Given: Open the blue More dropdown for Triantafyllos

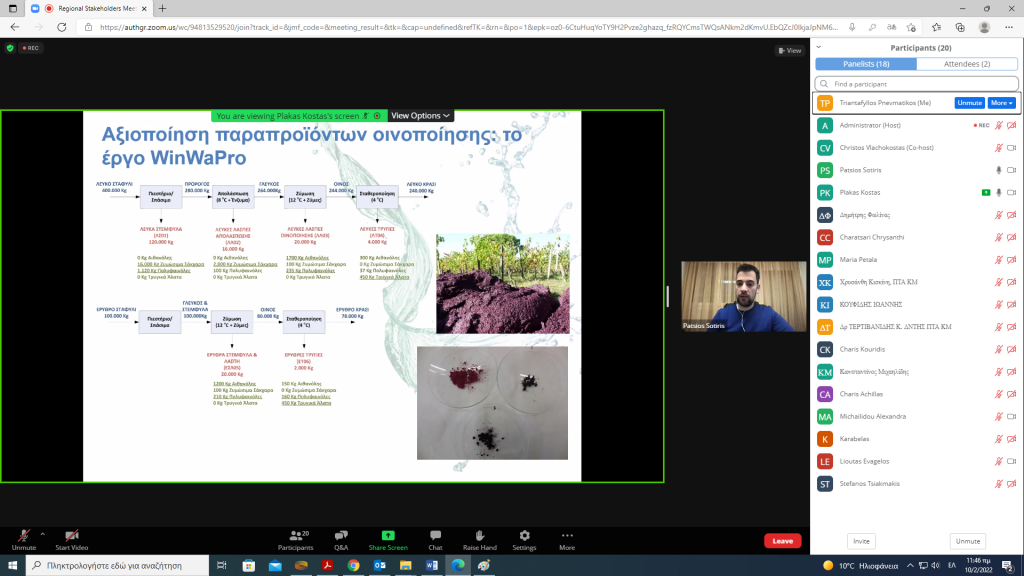Looking at the screenshot, I should point(1001,103).
